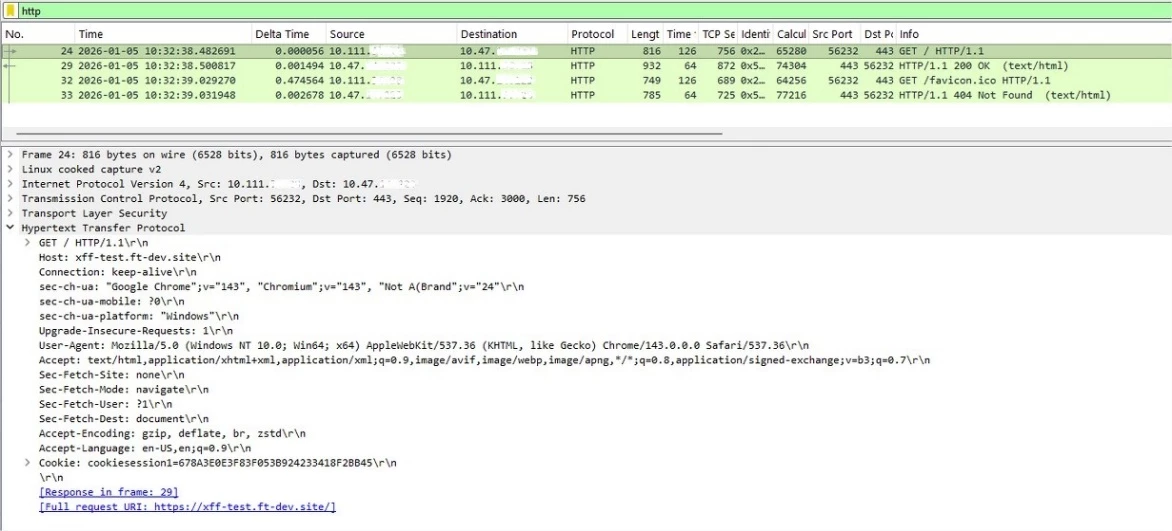Expand the Frame 24 details node
1172x531 pixels.
tap(9, 156)
